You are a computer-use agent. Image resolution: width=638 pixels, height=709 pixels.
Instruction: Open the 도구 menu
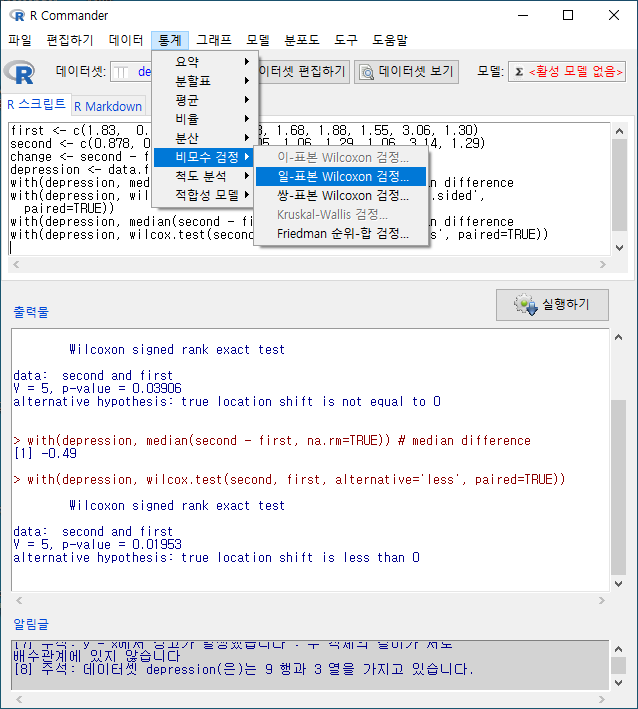[345, 40]
